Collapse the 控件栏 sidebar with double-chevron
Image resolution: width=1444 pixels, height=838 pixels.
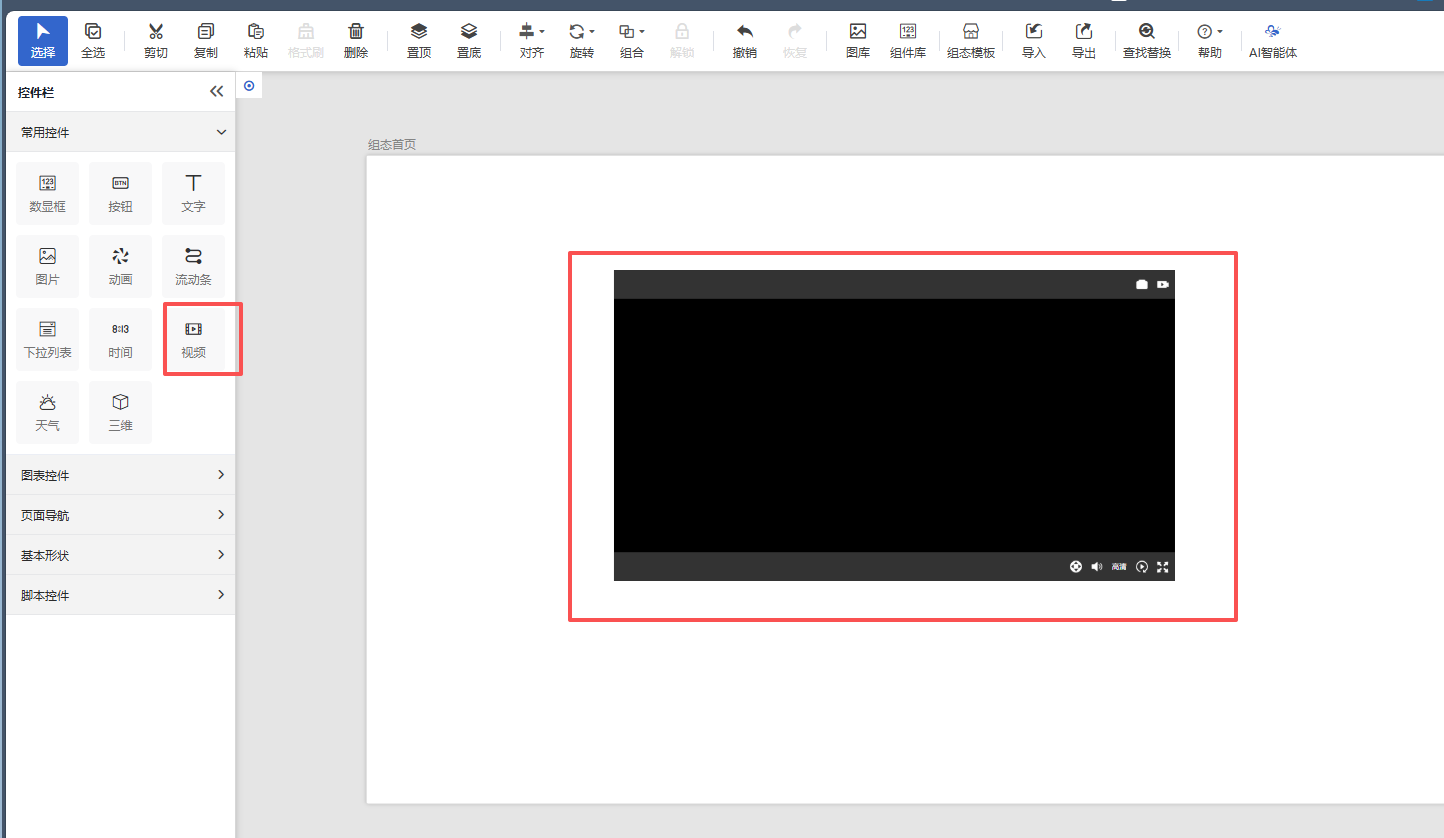[217, 92]
